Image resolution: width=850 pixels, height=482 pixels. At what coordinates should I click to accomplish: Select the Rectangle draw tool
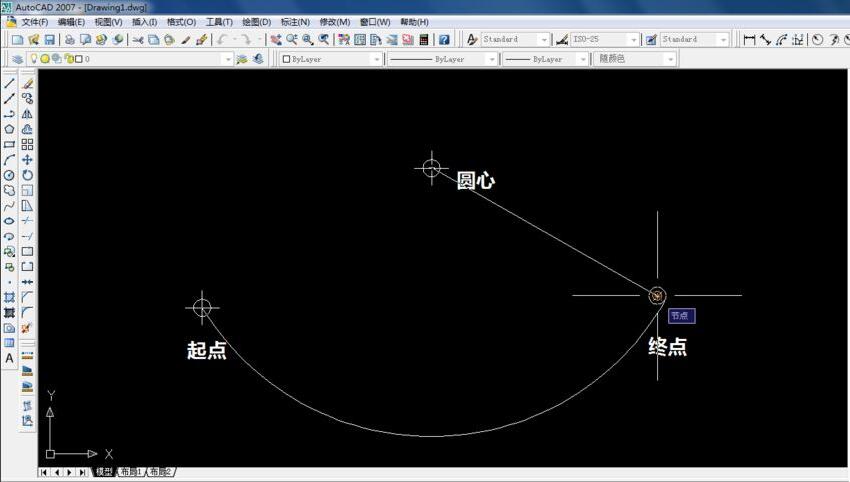click(x=9, y=145)
